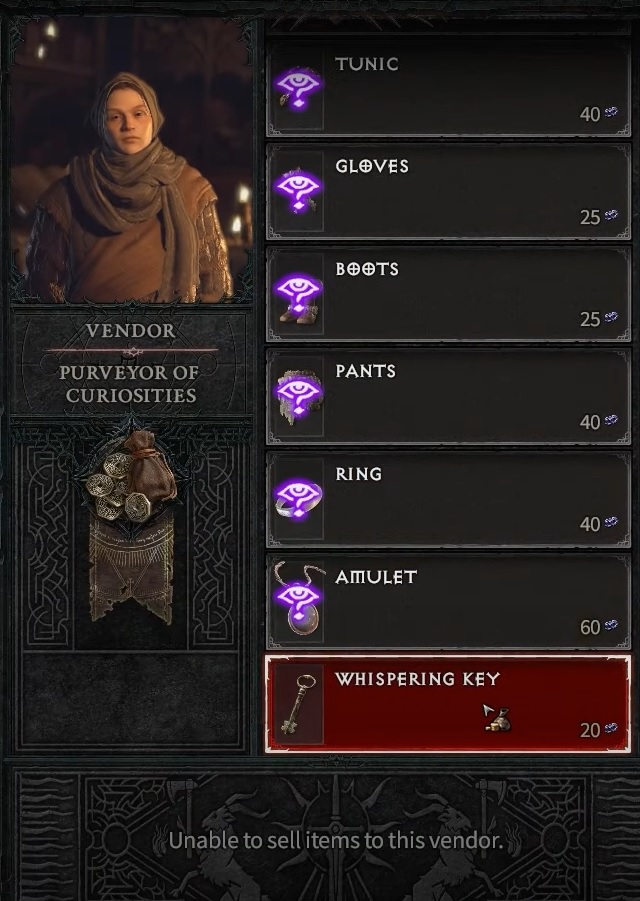This screenshot has width=640, height=901.
Task: Click the 60 obol price on Amulet
Action: tap(590, 627)
